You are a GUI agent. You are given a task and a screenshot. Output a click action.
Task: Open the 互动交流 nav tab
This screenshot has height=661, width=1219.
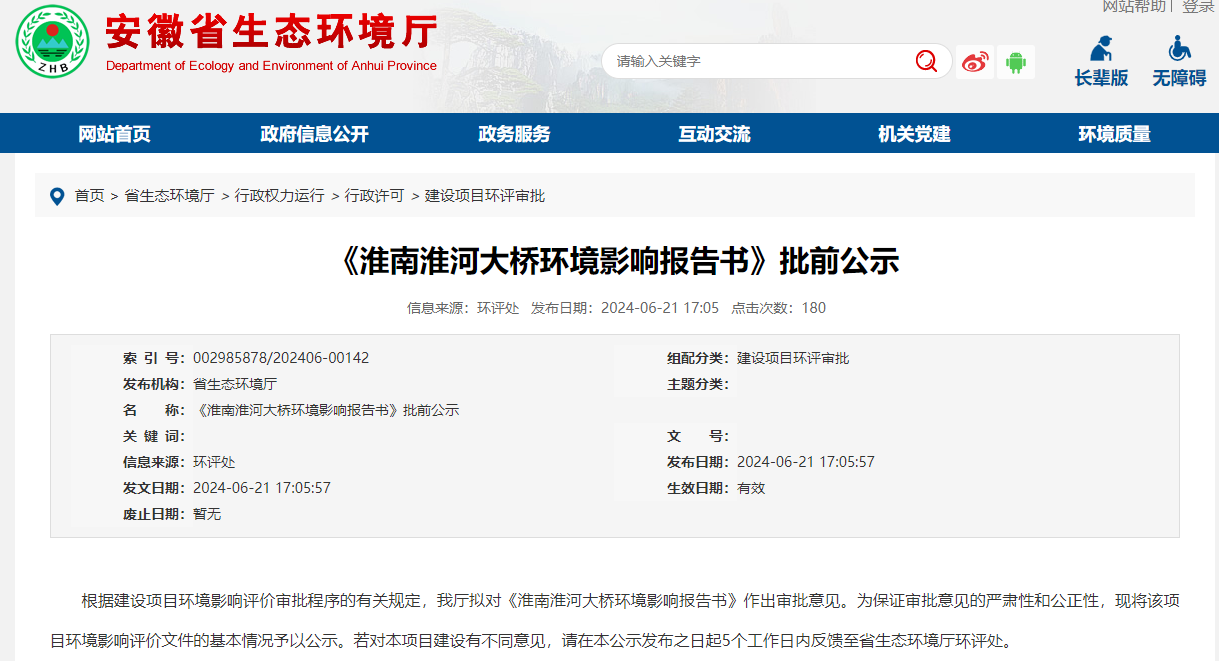pyautogui.click(x=715, y=134)
